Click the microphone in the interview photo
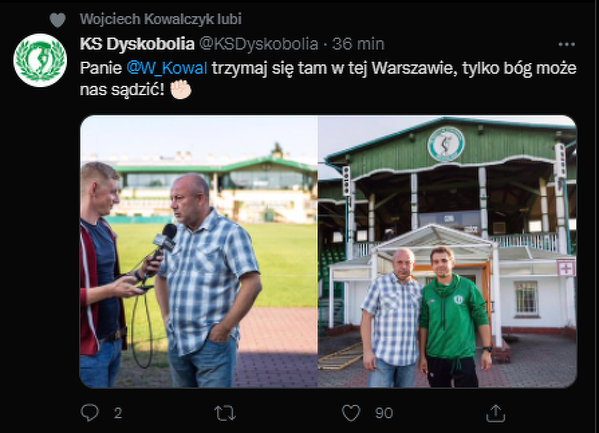 (x=165, y=238)
